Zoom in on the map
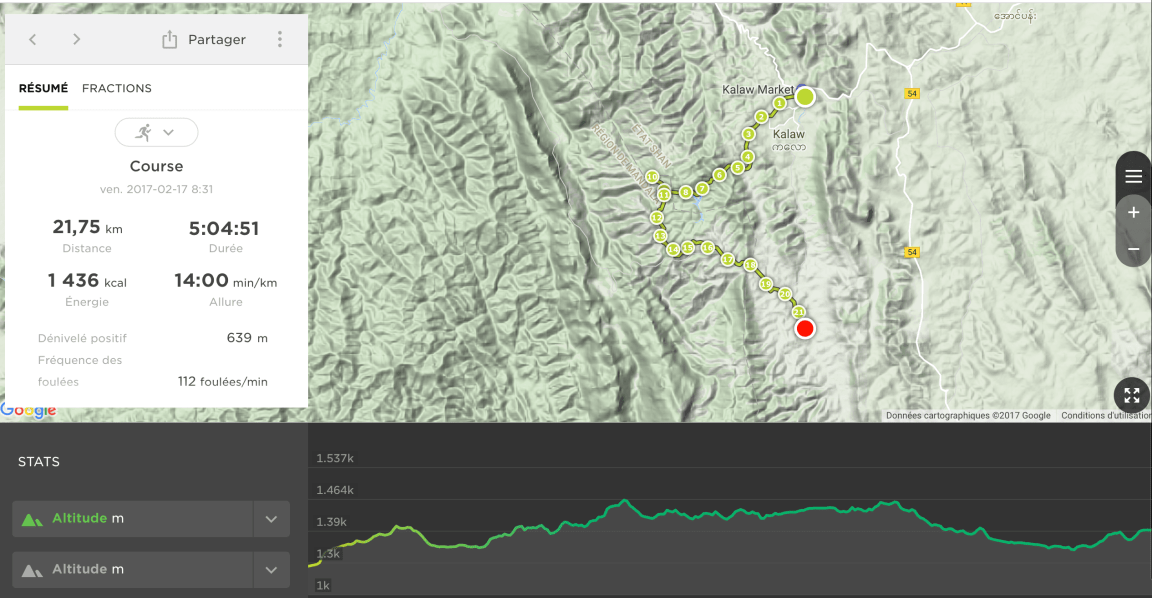1152x598 pixels. pos(1133,213)
